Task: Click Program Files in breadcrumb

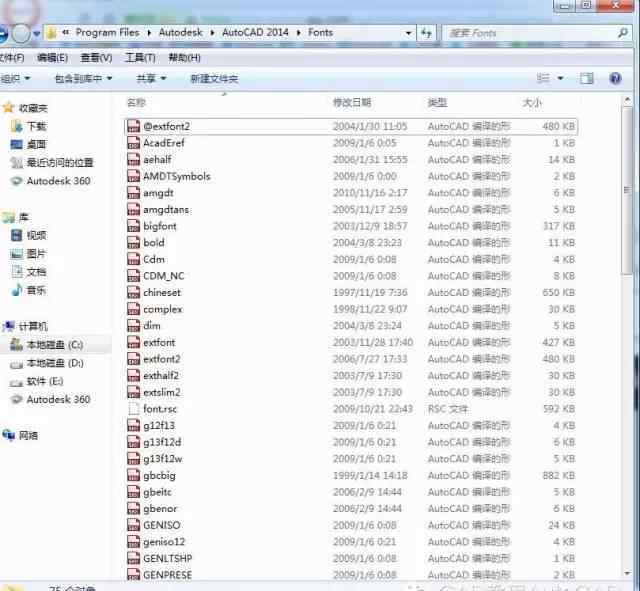Action: [108, 33]
